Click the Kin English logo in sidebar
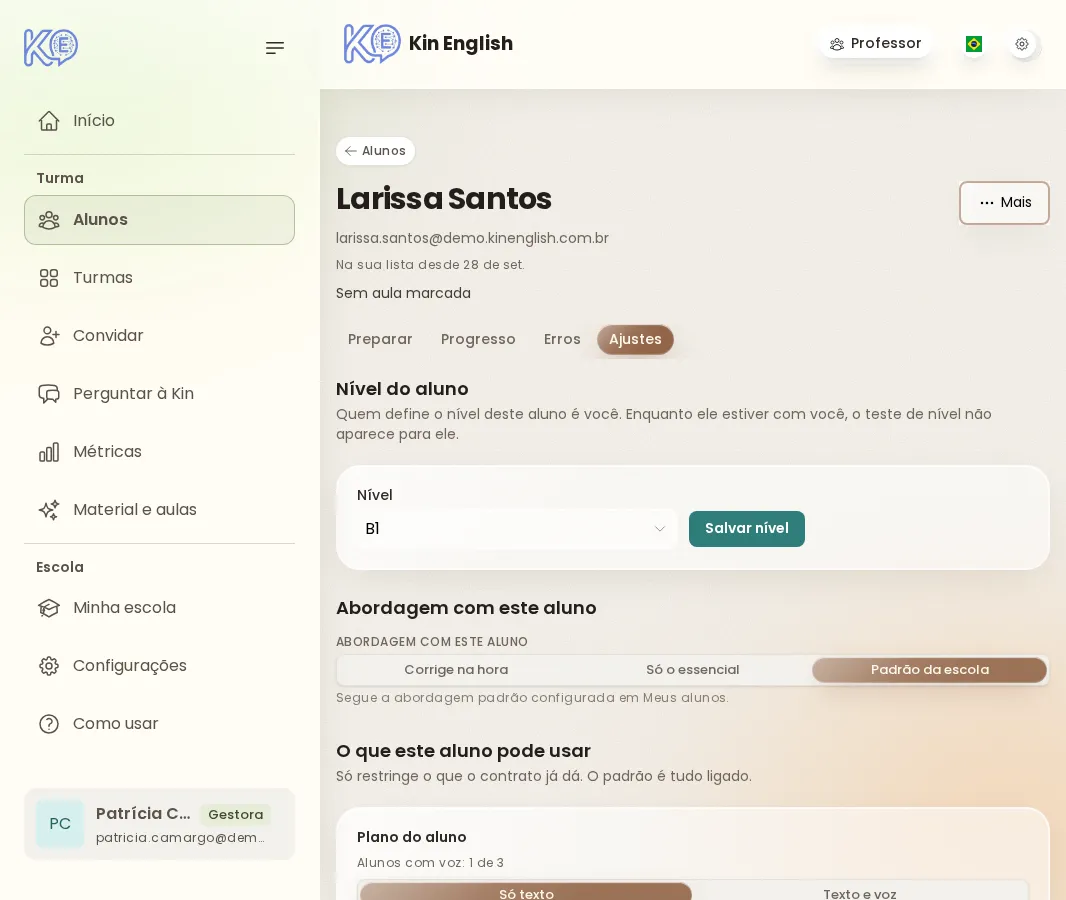 (x=51, y=48)
